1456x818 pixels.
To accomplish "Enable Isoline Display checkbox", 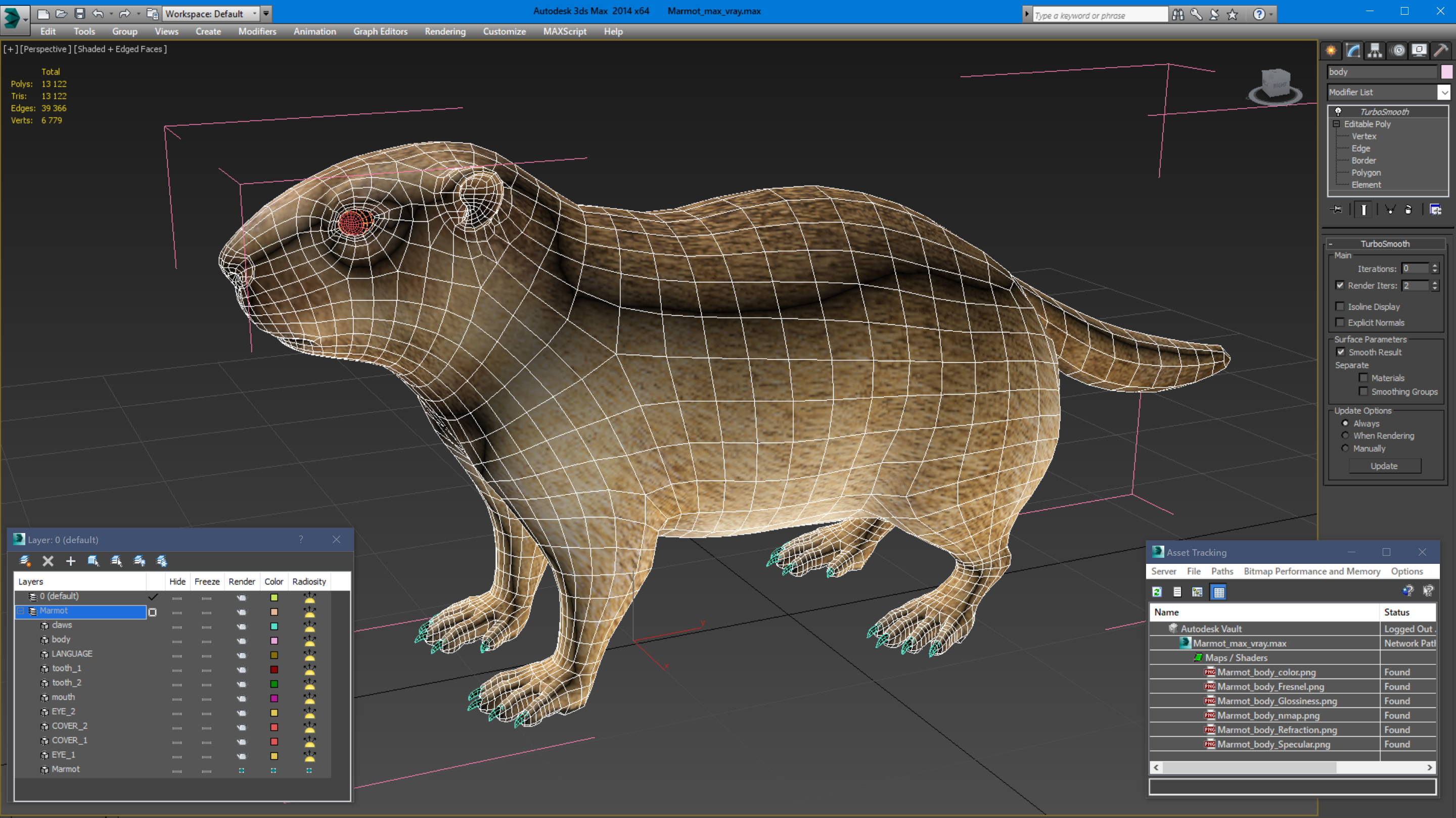I will coord(1340,306).
